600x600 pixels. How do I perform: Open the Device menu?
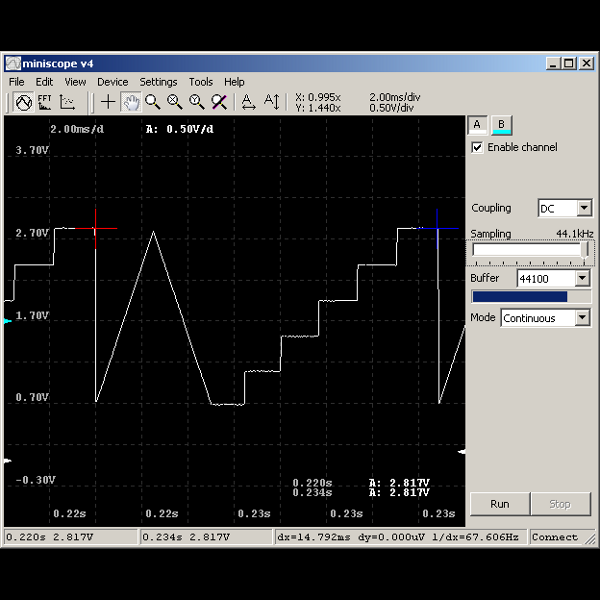[112, 82]
